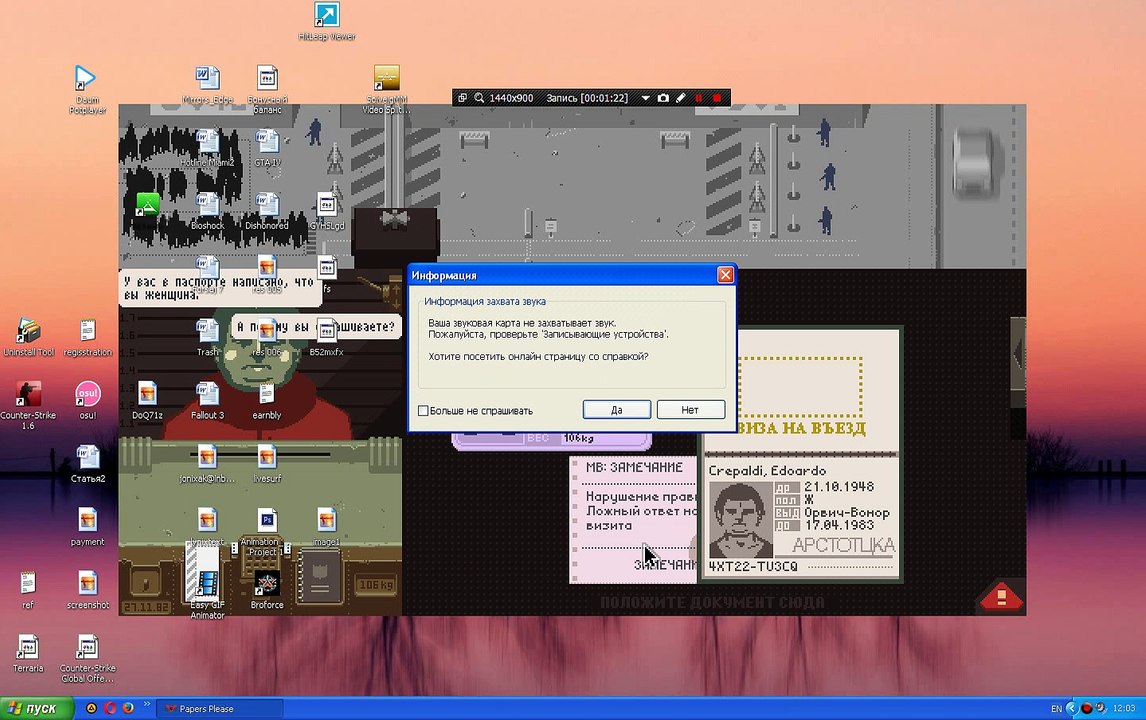Image resolution: width=1146 pixels, height=720 pixels.
Task: Open the ref text file
Action: point(28,591)
